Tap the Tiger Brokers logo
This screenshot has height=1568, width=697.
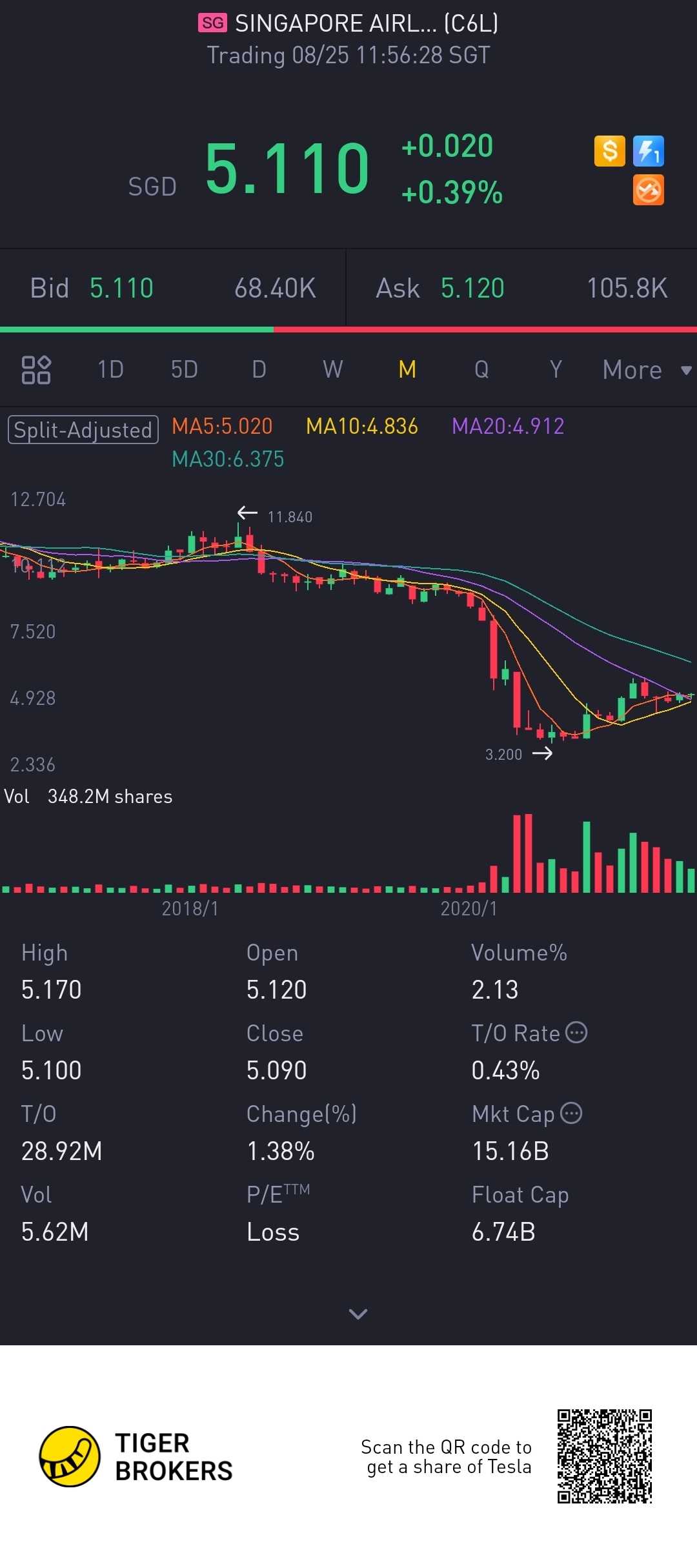pos(70,1457)
